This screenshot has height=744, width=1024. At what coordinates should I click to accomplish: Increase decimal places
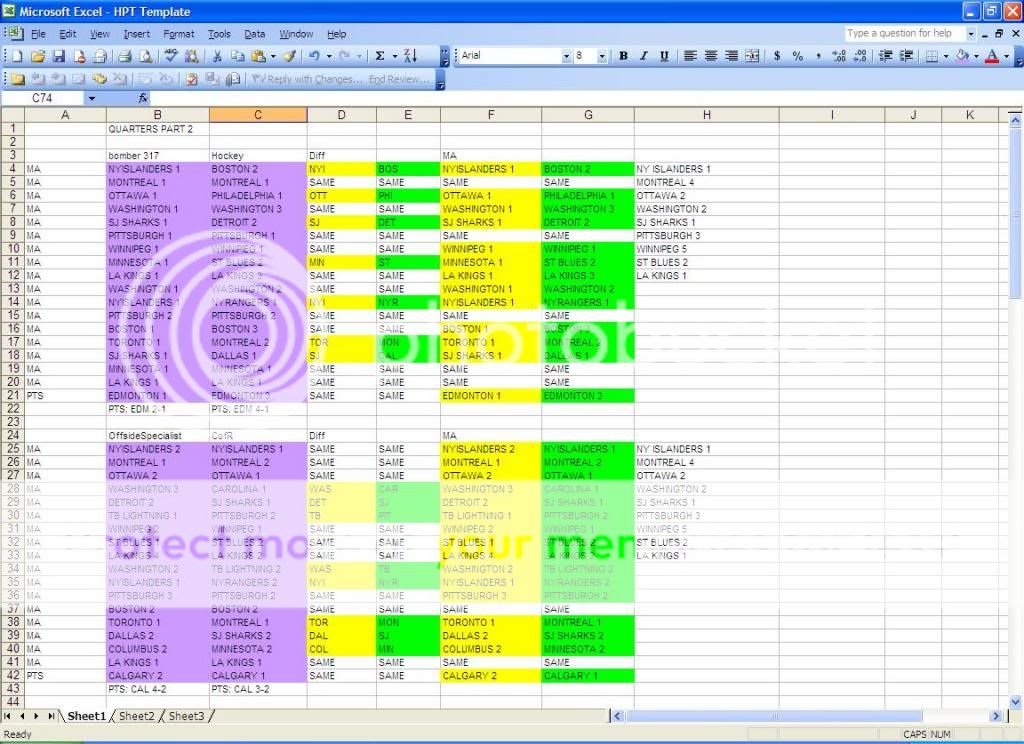839,56
